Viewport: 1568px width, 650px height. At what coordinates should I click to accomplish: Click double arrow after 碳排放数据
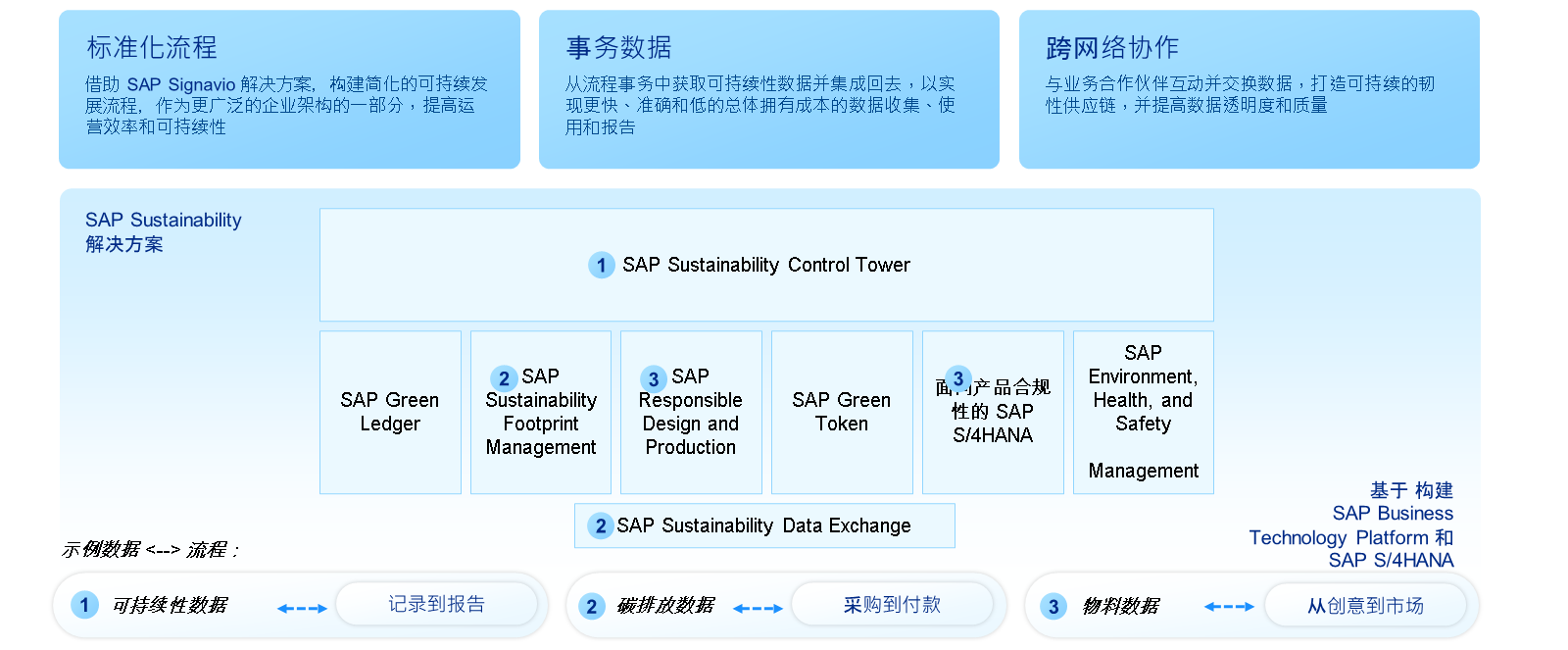coord(758,608)
